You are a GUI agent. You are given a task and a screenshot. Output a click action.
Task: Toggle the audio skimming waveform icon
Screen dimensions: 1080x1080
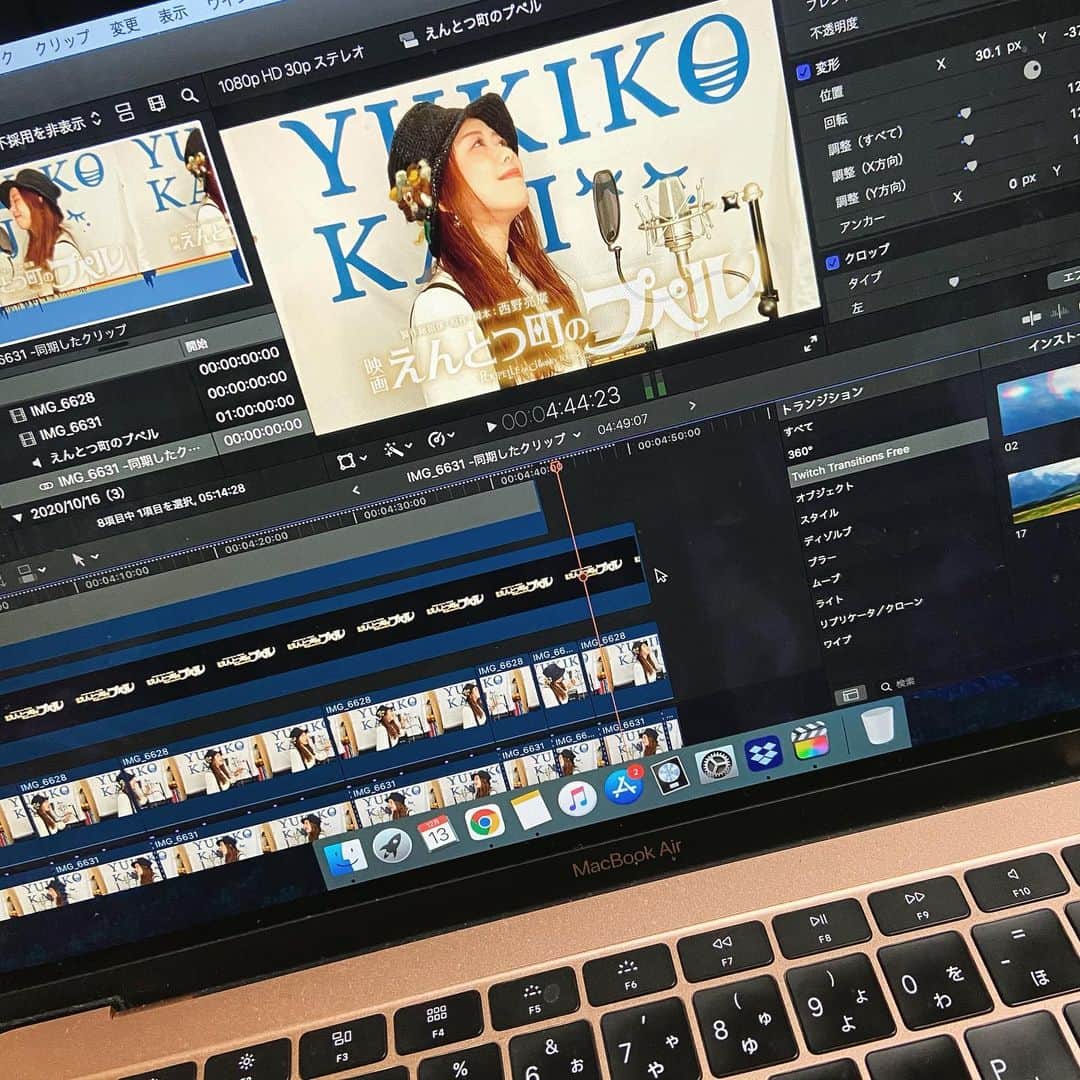pyautogui.click(x=1059, y=312)
